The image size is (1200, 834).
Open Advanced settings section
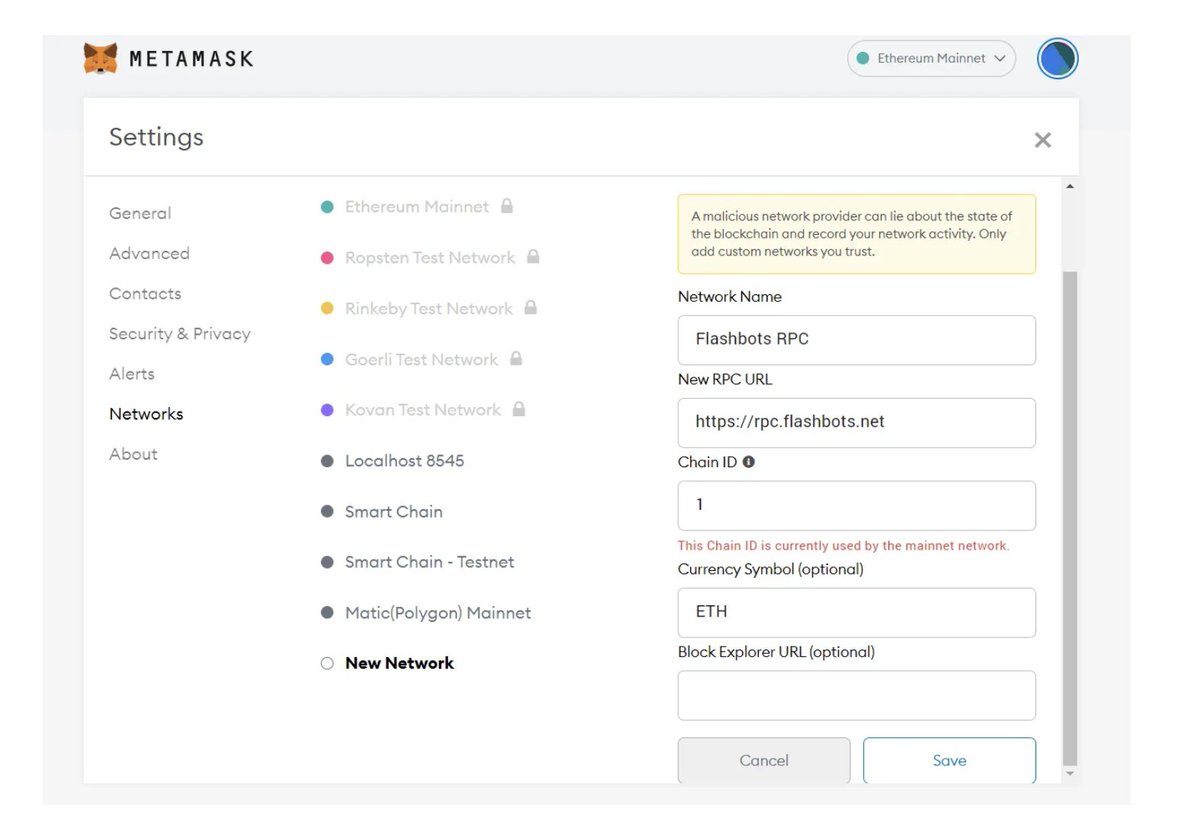pyautogui.click(x=149, y=253)
